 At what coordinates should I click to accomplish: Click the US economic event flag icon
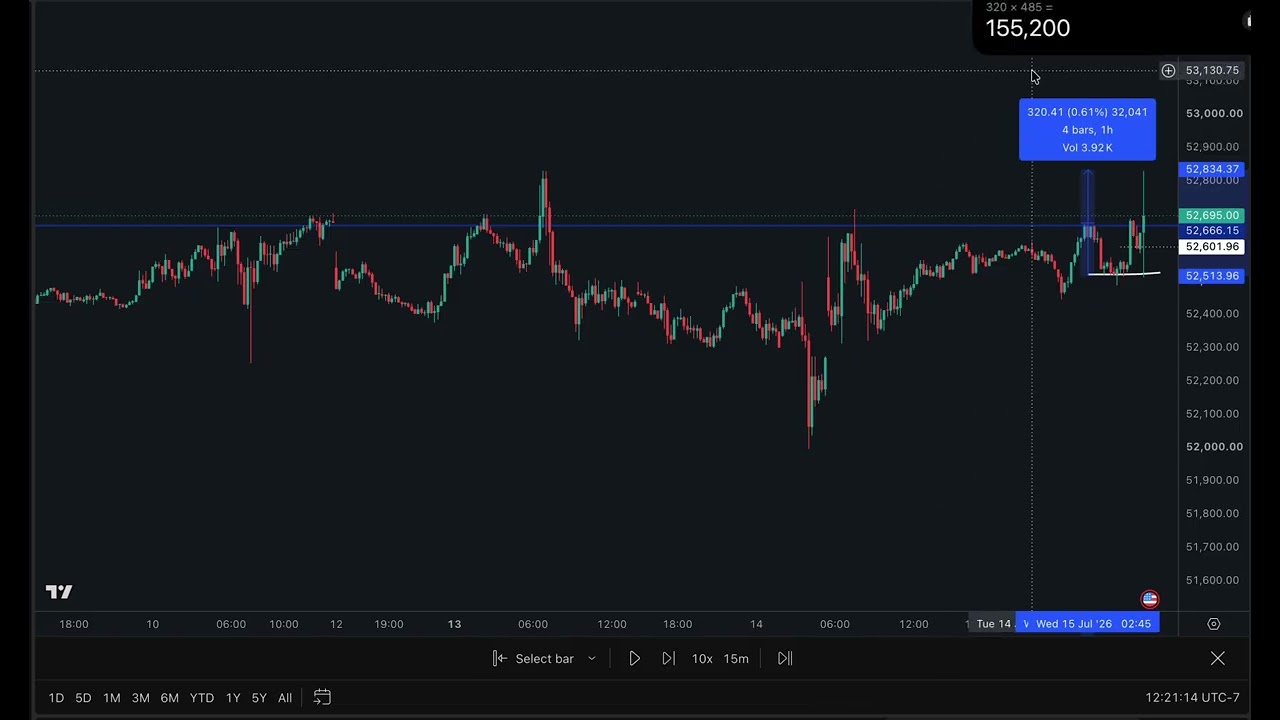(x=1150, y=599)
